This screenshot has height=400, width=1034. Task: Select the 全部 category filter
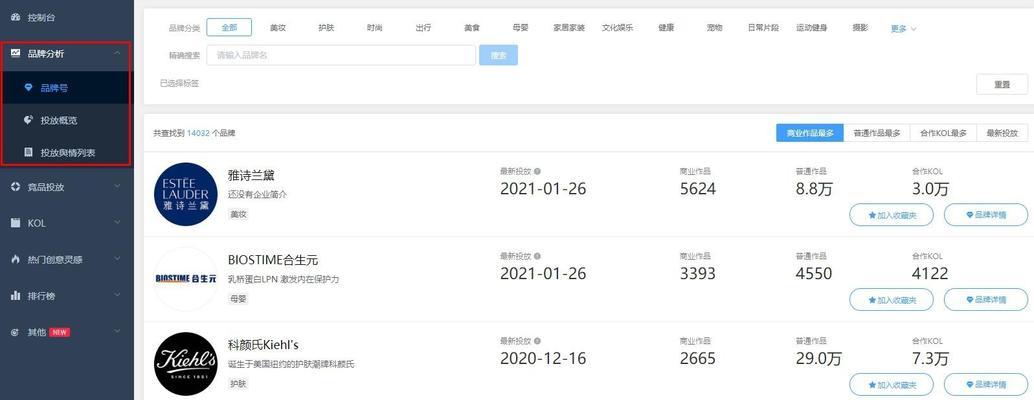229,28
